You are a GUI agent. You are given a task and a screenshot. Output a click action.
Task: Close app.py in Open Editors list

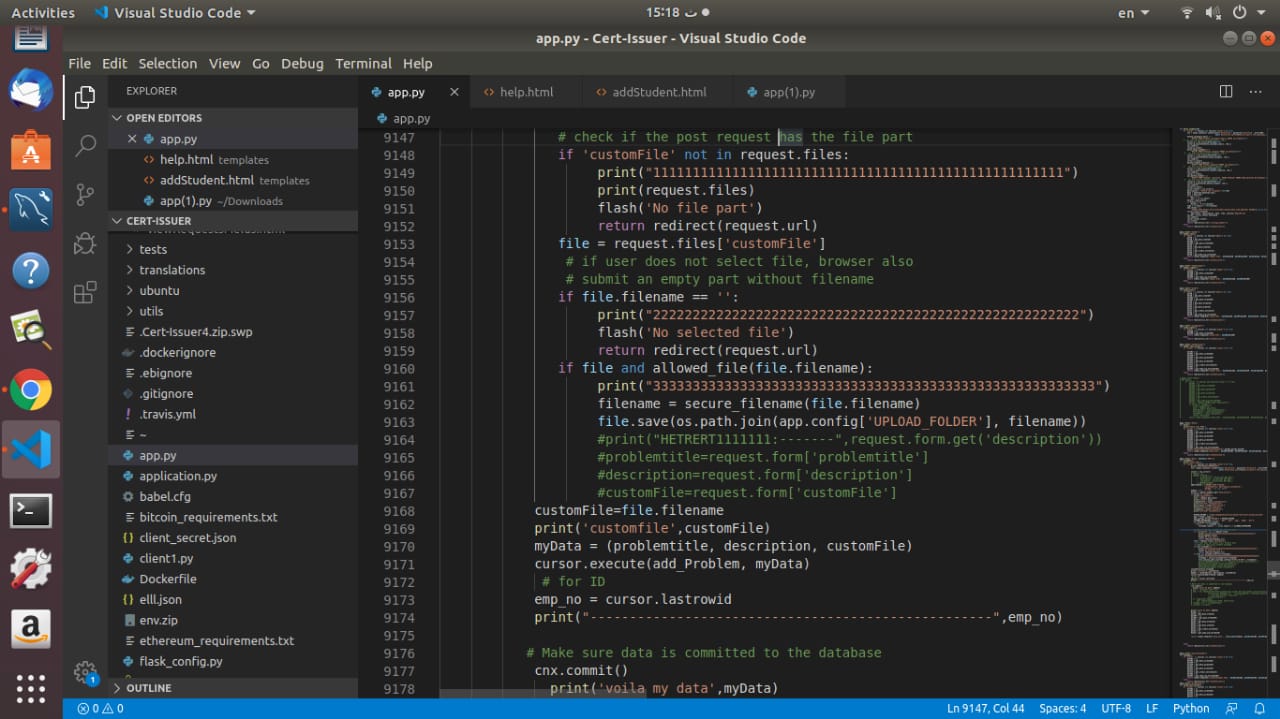[x=132, y=139]
